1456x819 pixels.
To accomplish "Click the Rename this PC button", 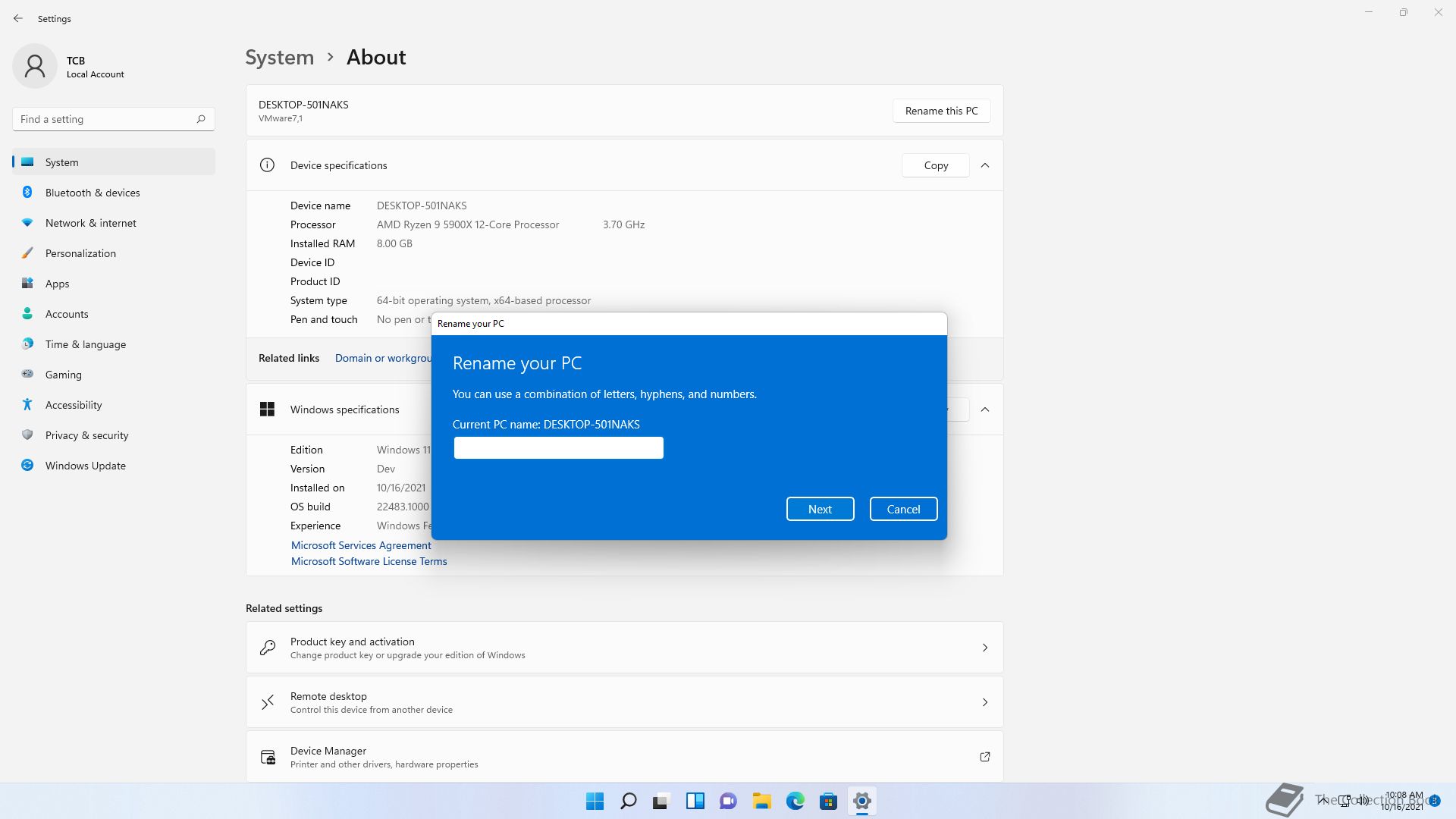I will (941, 111).
